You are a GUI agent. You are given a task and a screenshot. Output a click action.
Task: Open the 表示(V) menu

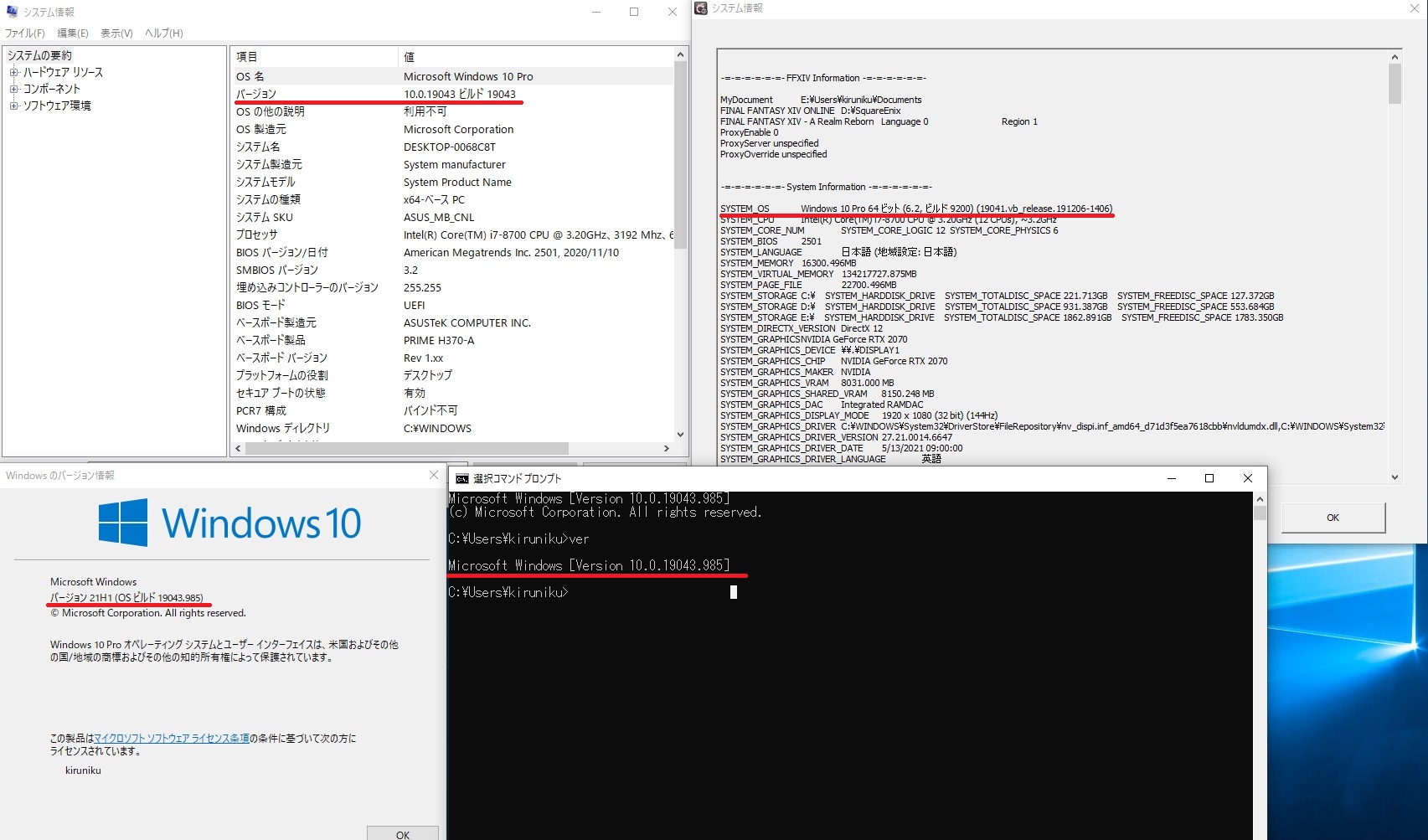[116, 33]
